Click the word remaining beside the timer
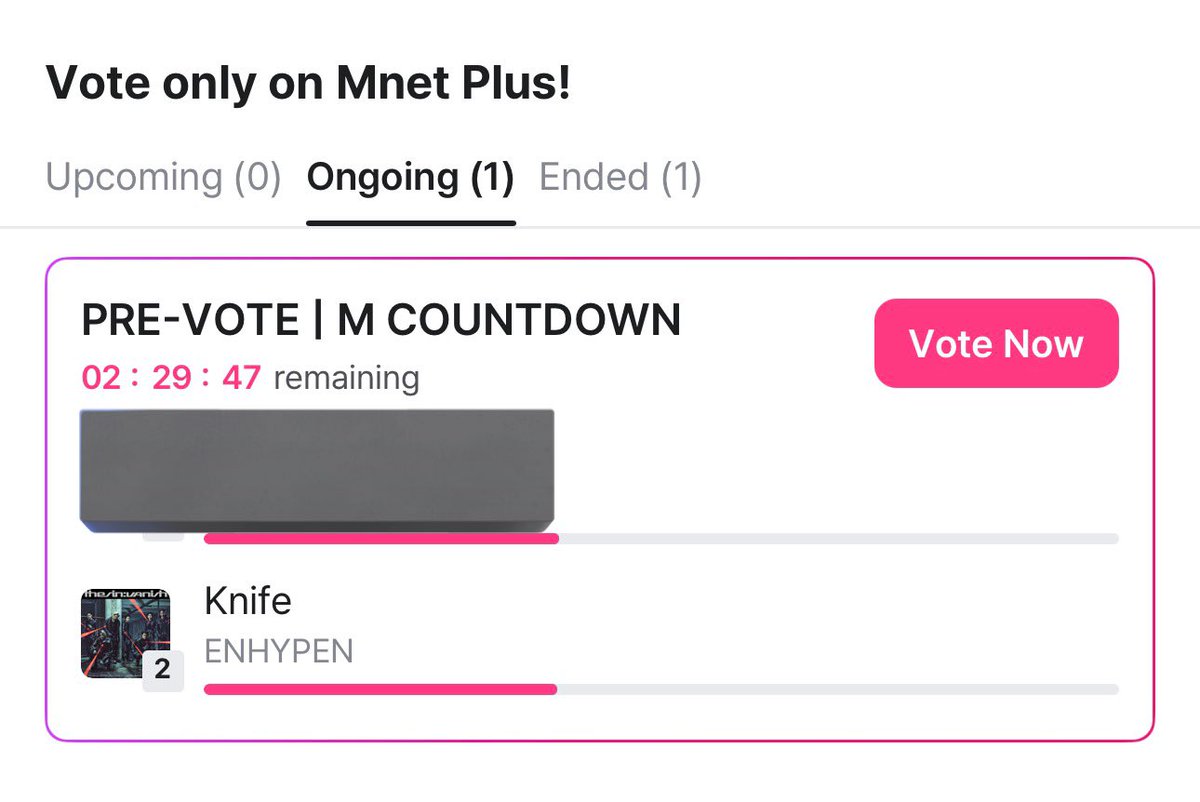Viewport: 1200px width, 802px height. click(x=346, y=378)
